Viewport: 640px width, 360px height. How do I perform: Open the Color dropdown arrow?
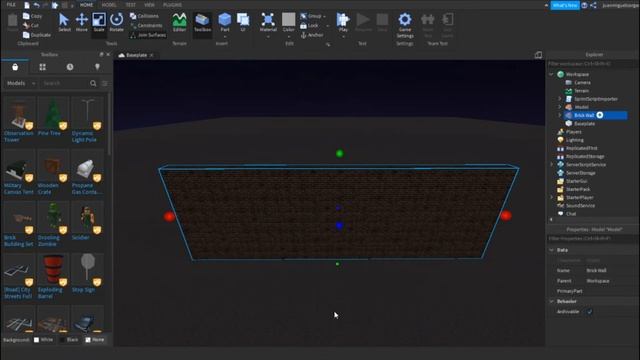click(x=289, y=37)
